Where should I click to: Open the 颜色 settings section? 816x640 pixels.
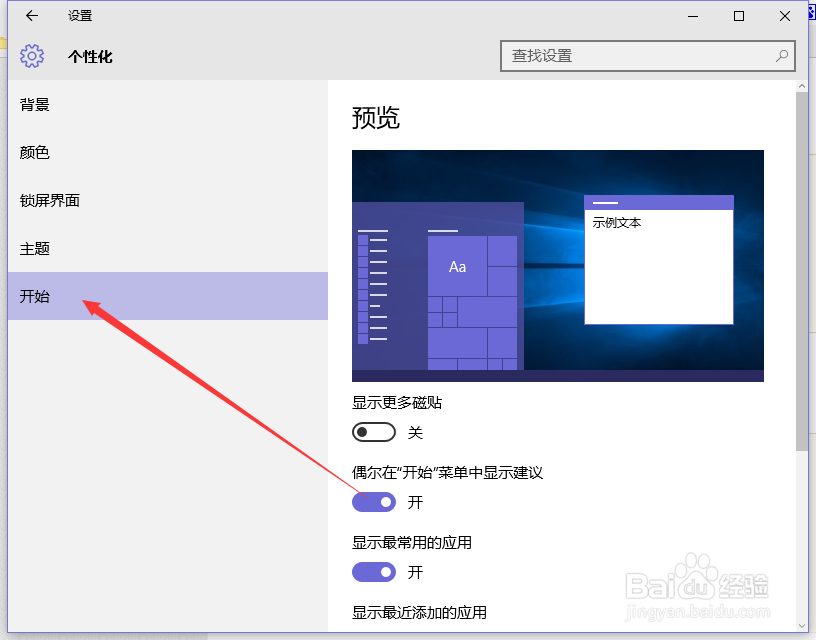[35, 152]
